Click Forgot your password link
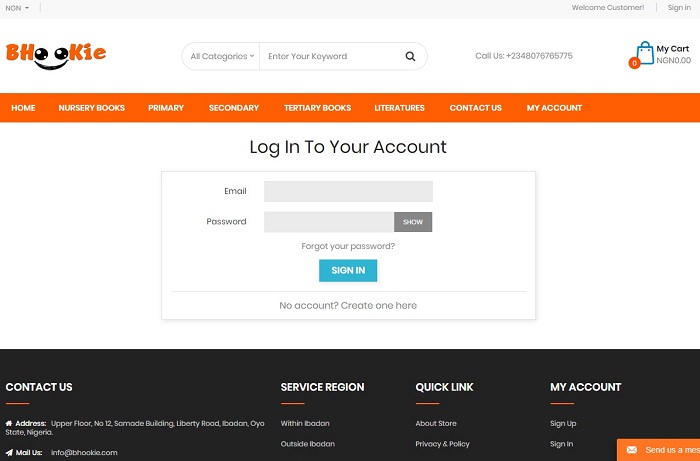Viewport: 700px width, 461px height. pos(348,246)
